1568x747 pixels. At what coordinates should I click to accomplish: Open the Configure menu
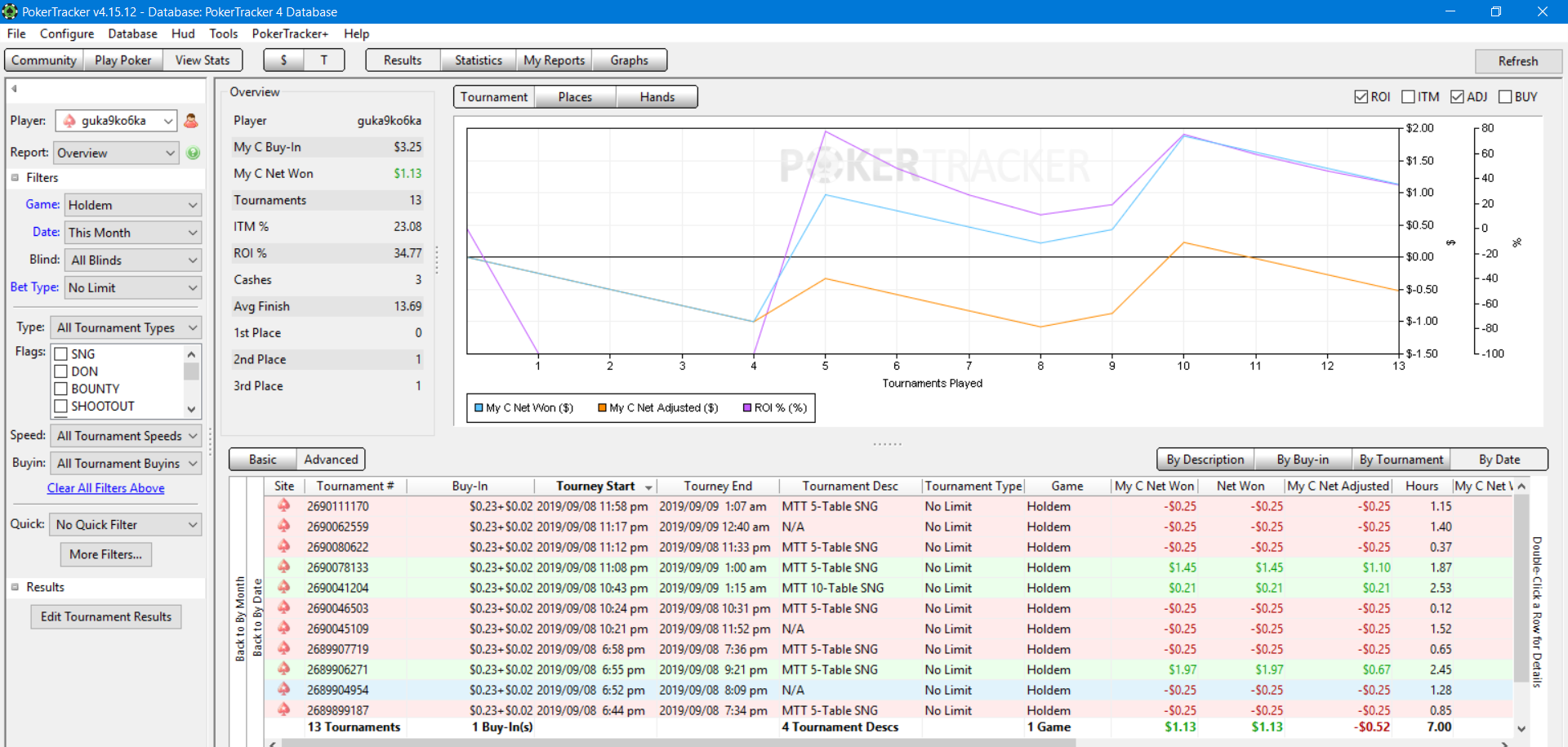[x=67, y=33]
